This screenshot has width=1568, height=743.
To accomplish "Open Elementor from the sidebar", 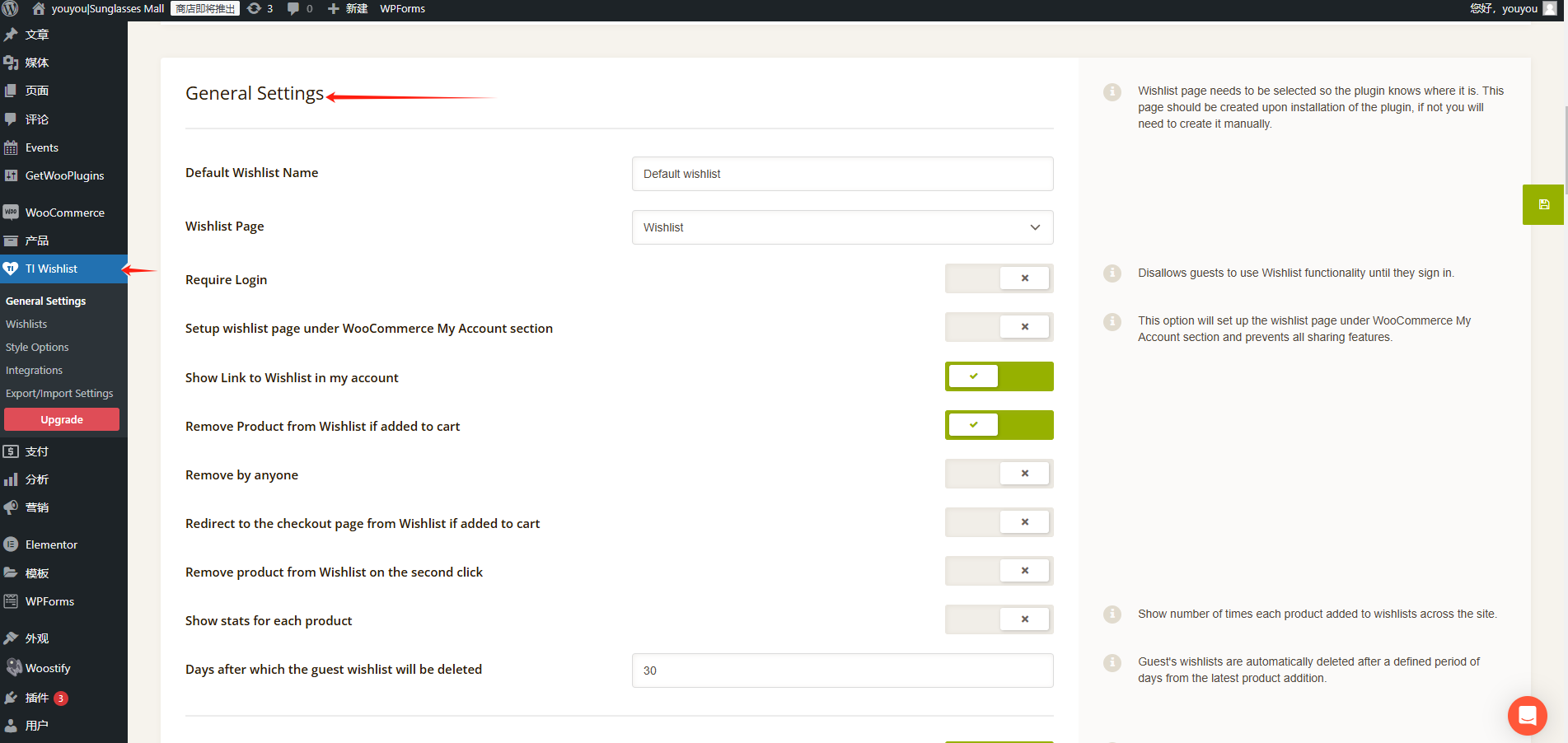I will point(51,544).
